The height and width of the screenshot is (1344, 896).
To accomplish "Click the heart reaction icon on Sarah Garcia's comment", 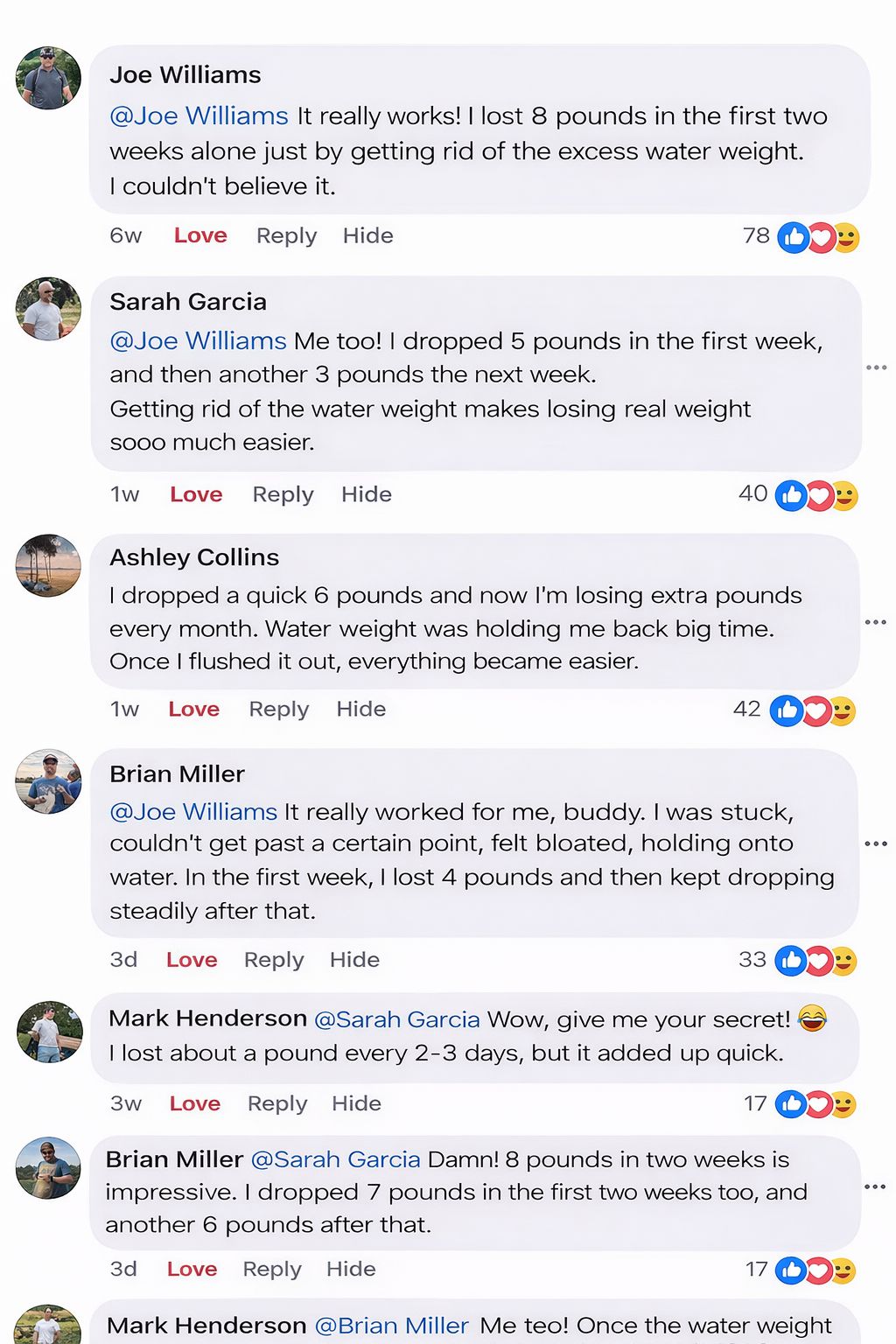I will pos(819,496).
